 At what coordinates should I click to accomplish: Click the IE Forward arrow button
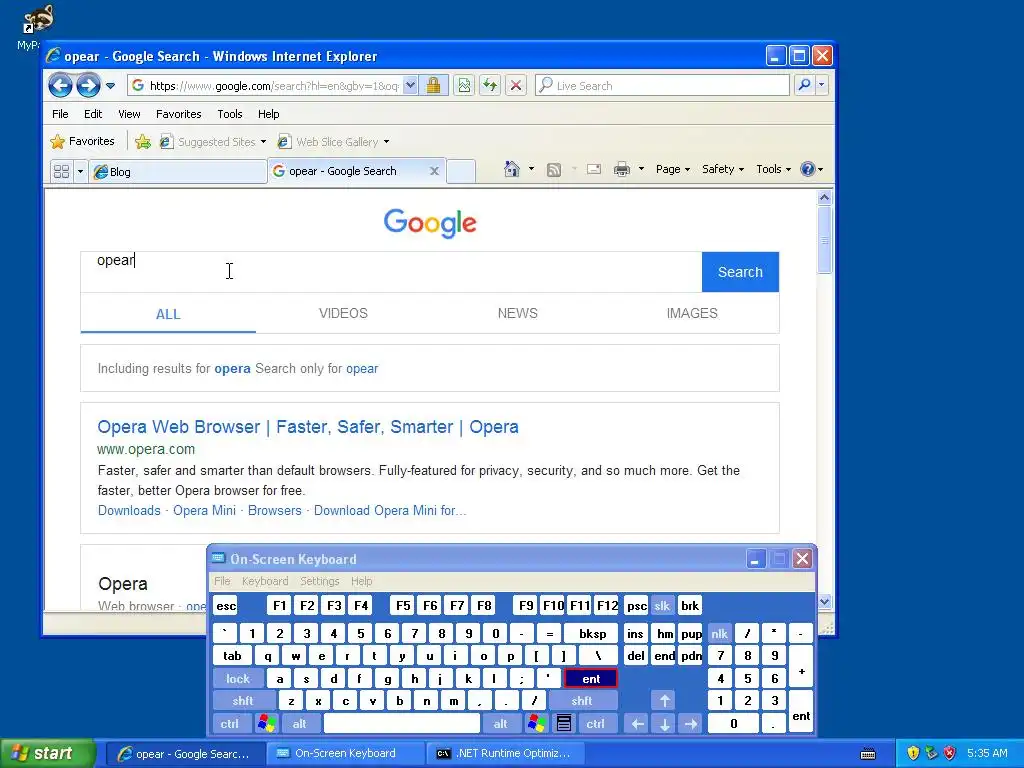(x=88, y=86)
